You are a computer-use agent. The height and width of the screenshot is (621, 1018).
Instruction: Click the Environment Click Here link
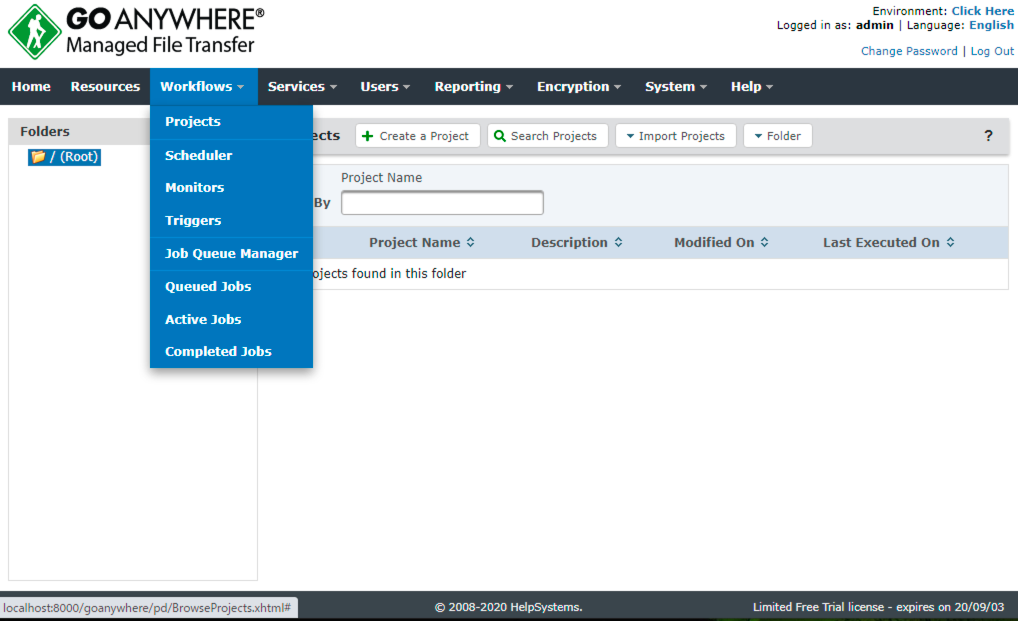pyautogui.click(x=982, y=11)
